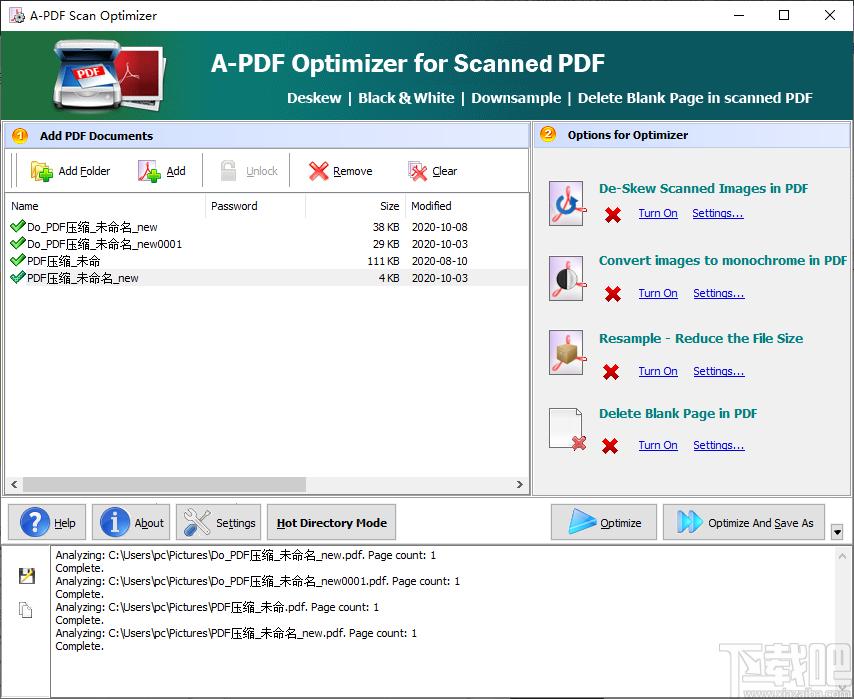854x699 pixels.
Task: Switch to Hot Directory Mode
Action: [x=332, y=522]
